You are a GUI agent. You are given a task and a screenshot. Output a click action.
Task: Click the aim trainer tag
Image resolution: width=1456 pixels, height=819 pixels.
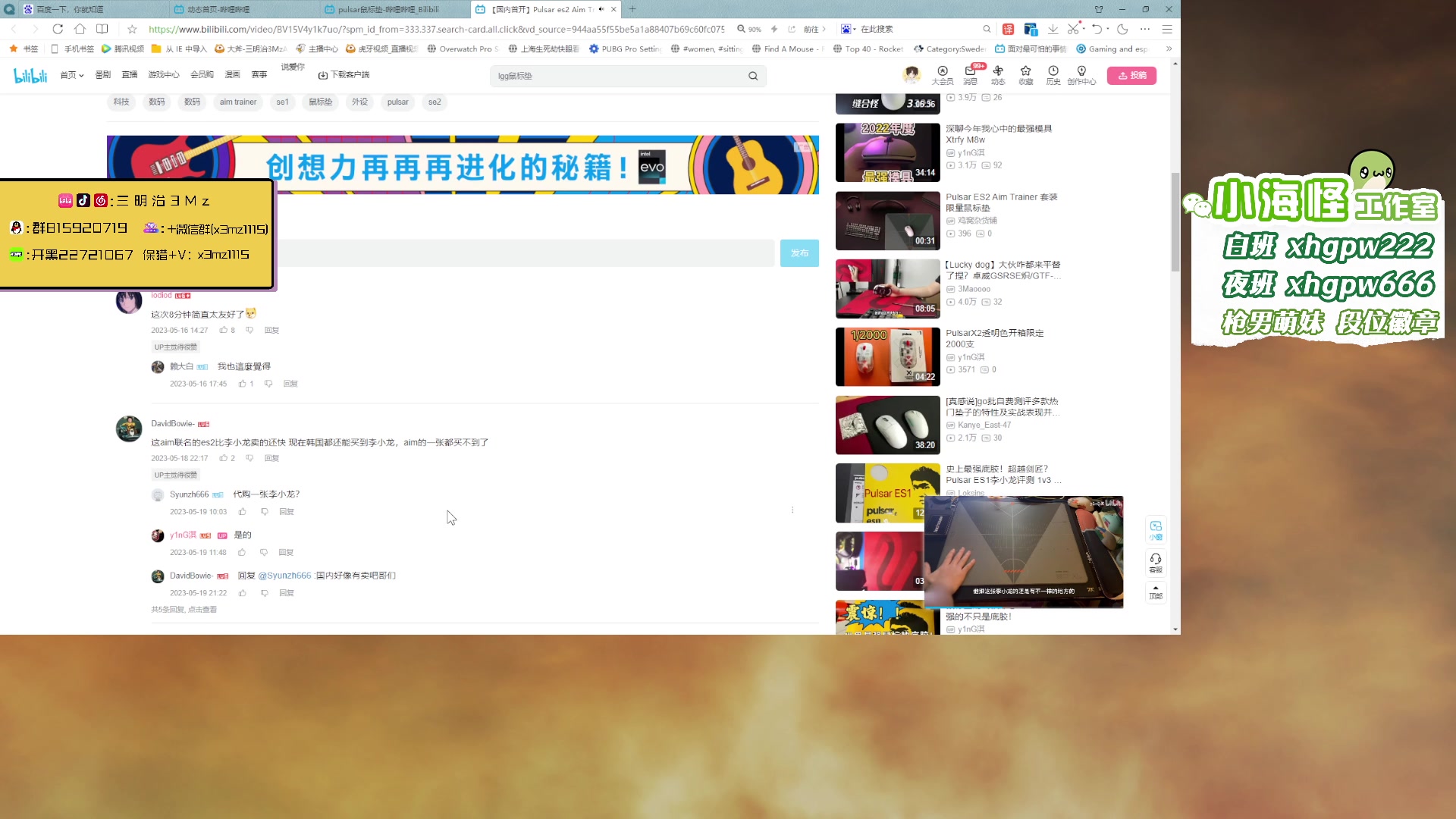coord(238,102)
